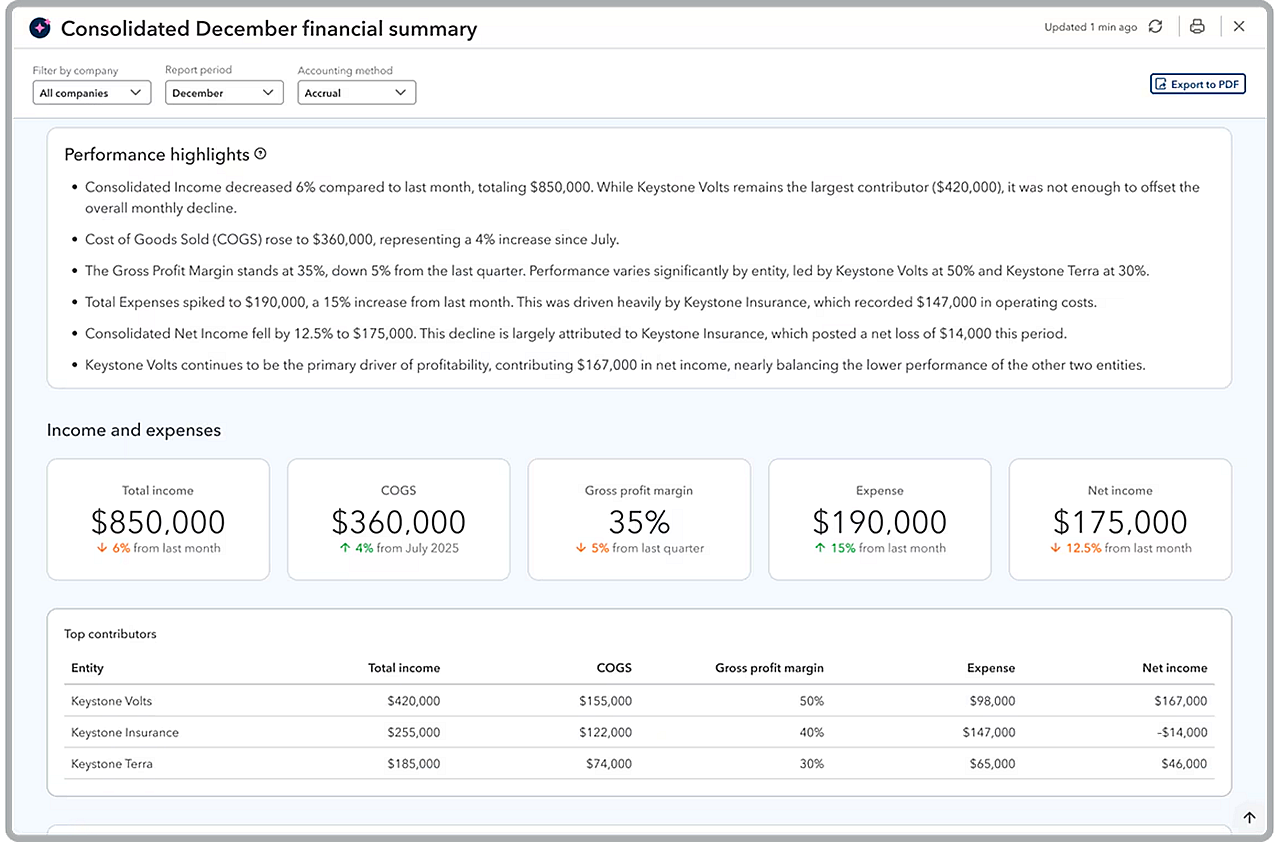Click Keystone Insurance COGS value $122,000

pyautogui.click(x=606, y=733)
